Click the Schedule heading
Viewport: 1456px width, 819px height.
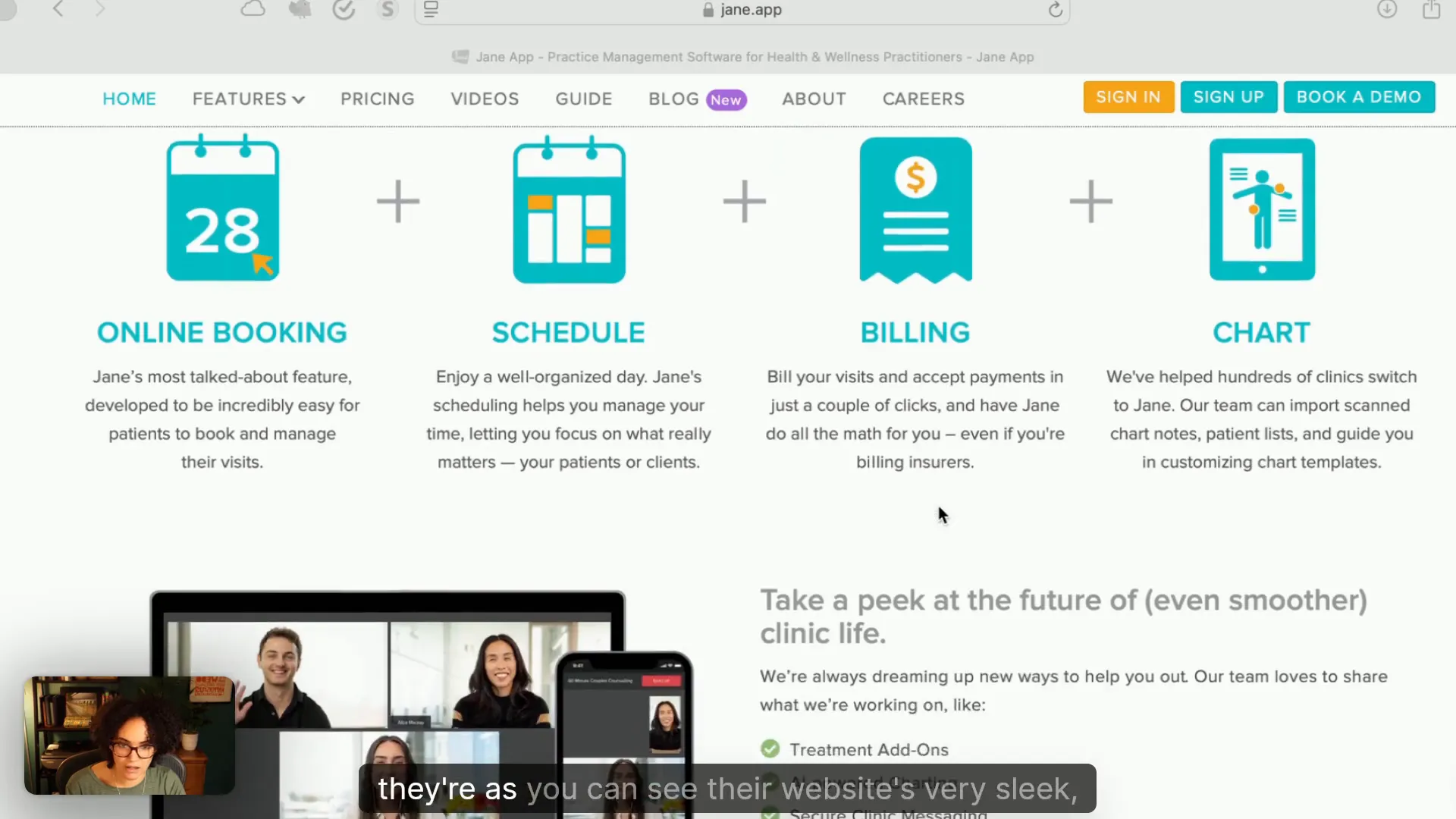(x=568, y=332)
